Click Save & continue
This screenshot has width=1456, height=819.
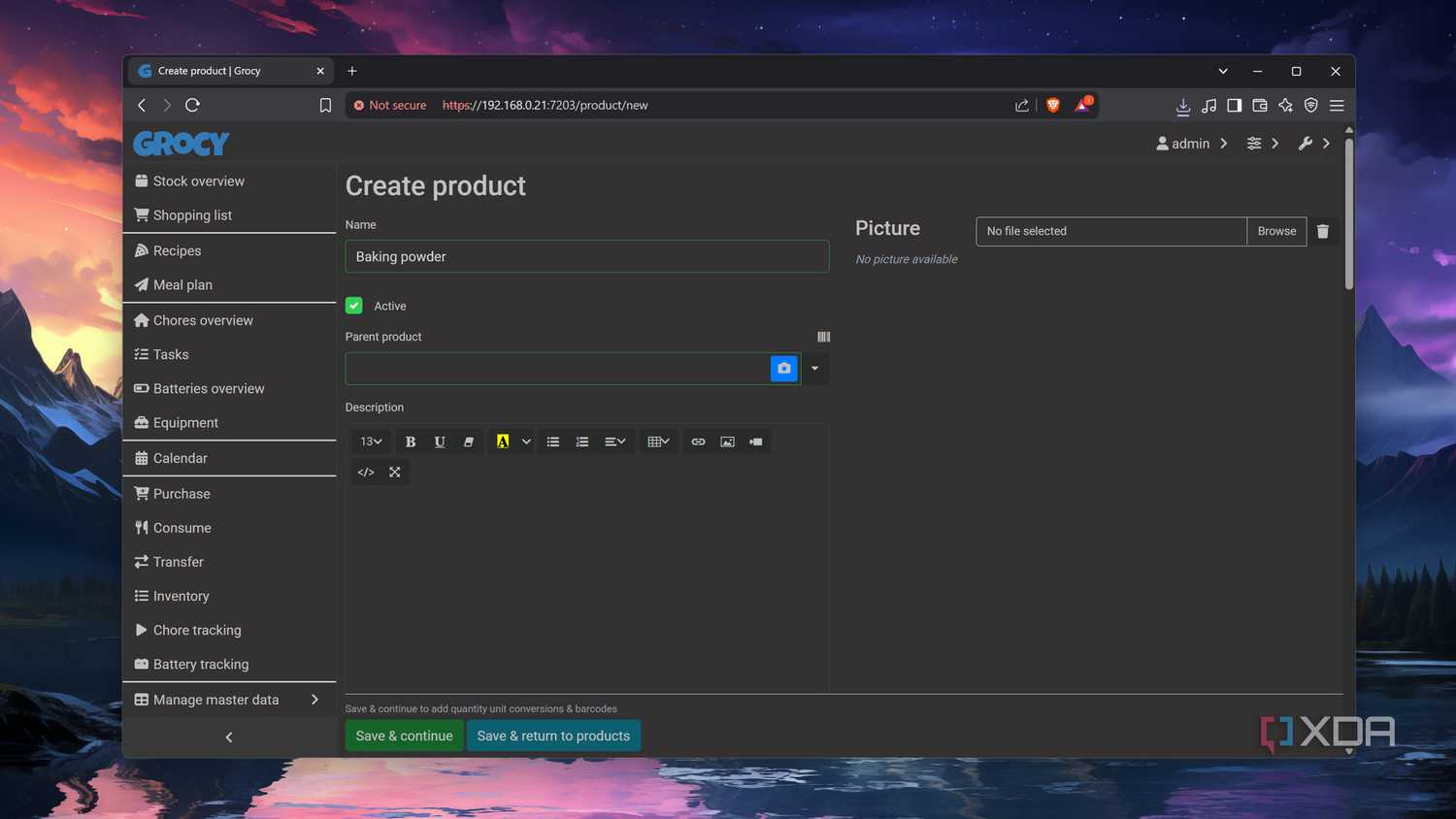coord(404,736)
